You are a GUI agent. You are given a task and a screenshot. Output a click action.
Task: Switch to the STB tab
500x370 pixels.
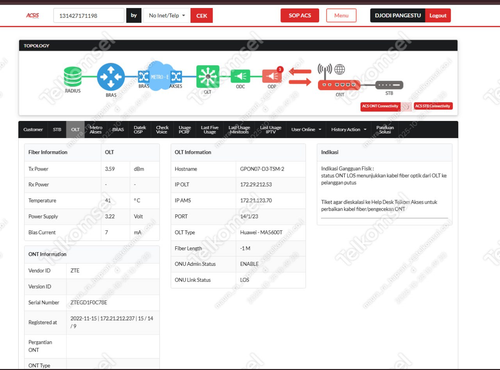[x=57, y=129]
